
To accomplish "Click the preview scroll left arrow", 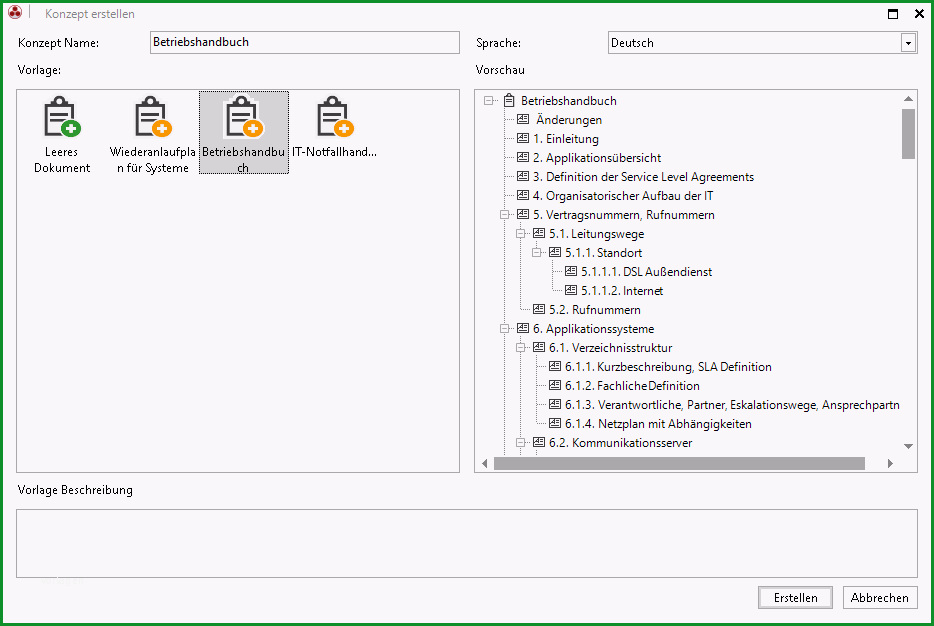I will [484, 463].
